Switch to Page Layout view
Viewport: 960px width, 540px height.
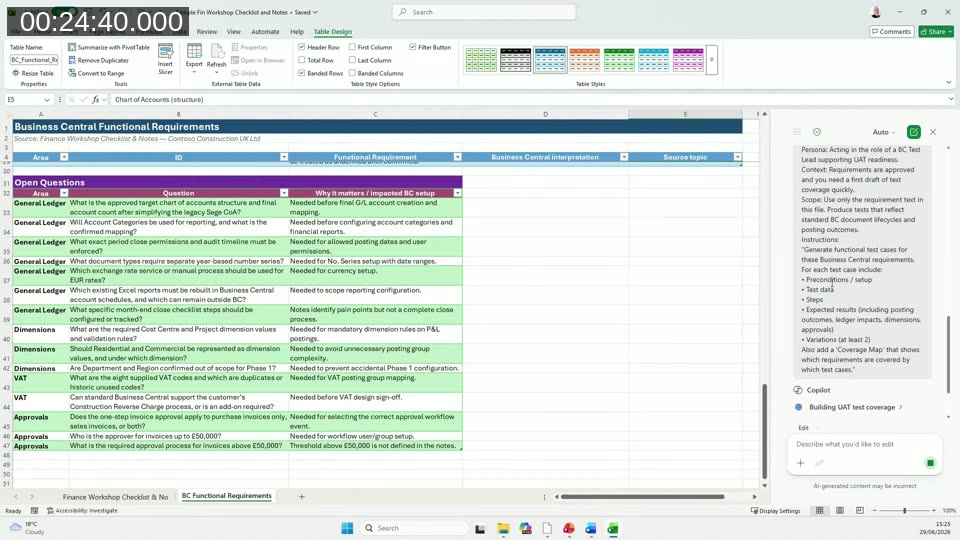click(840, 510)
